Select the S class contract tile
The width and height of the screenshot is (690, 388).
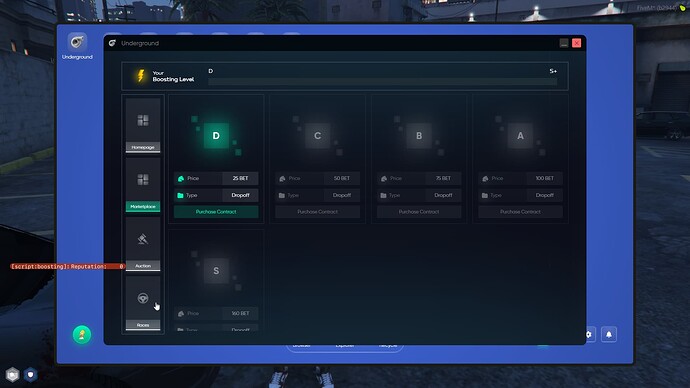[216, 271]
